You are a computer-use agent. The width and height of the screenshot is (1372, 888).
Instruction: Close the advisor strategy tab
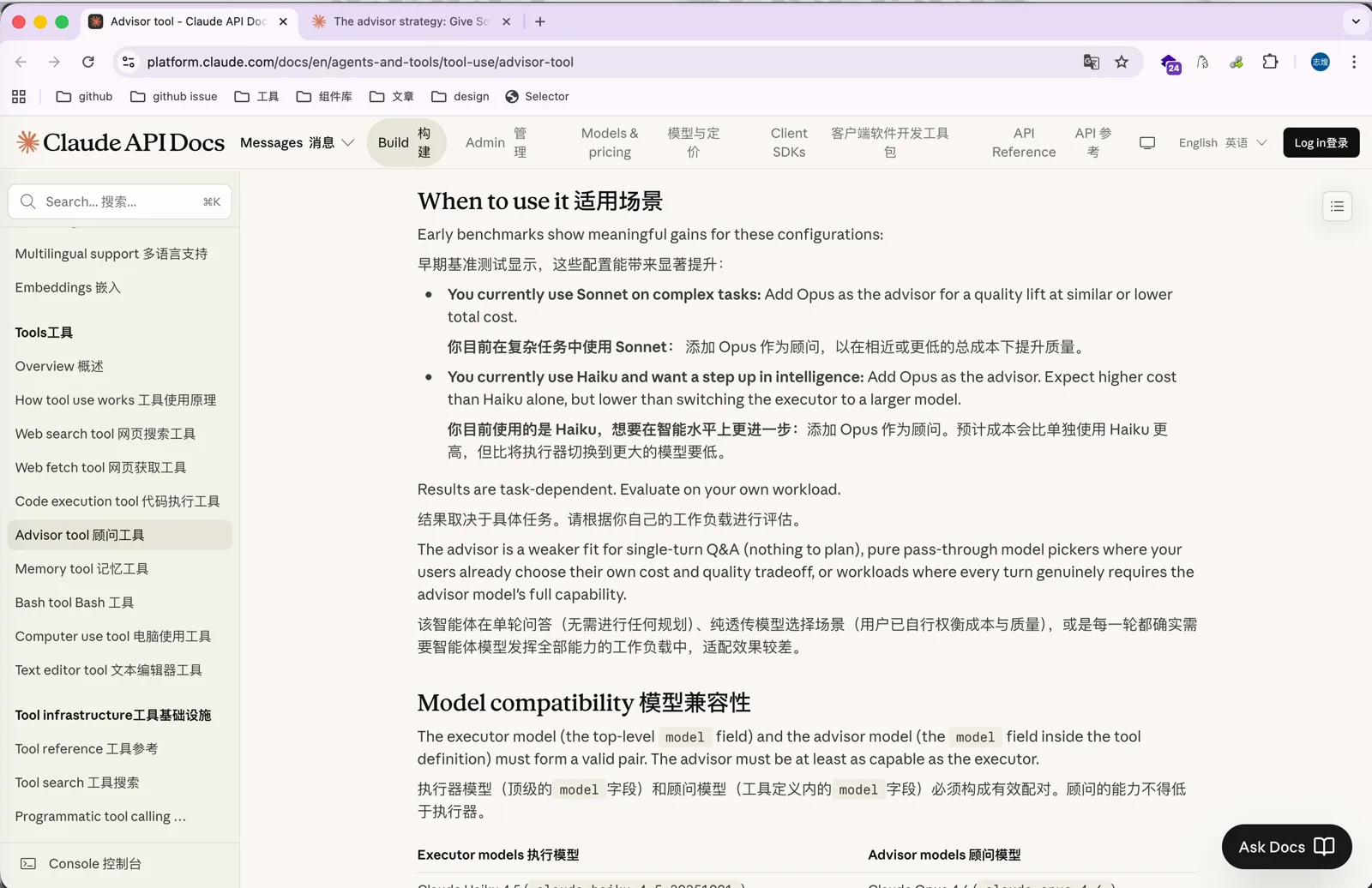pos(506,21)
